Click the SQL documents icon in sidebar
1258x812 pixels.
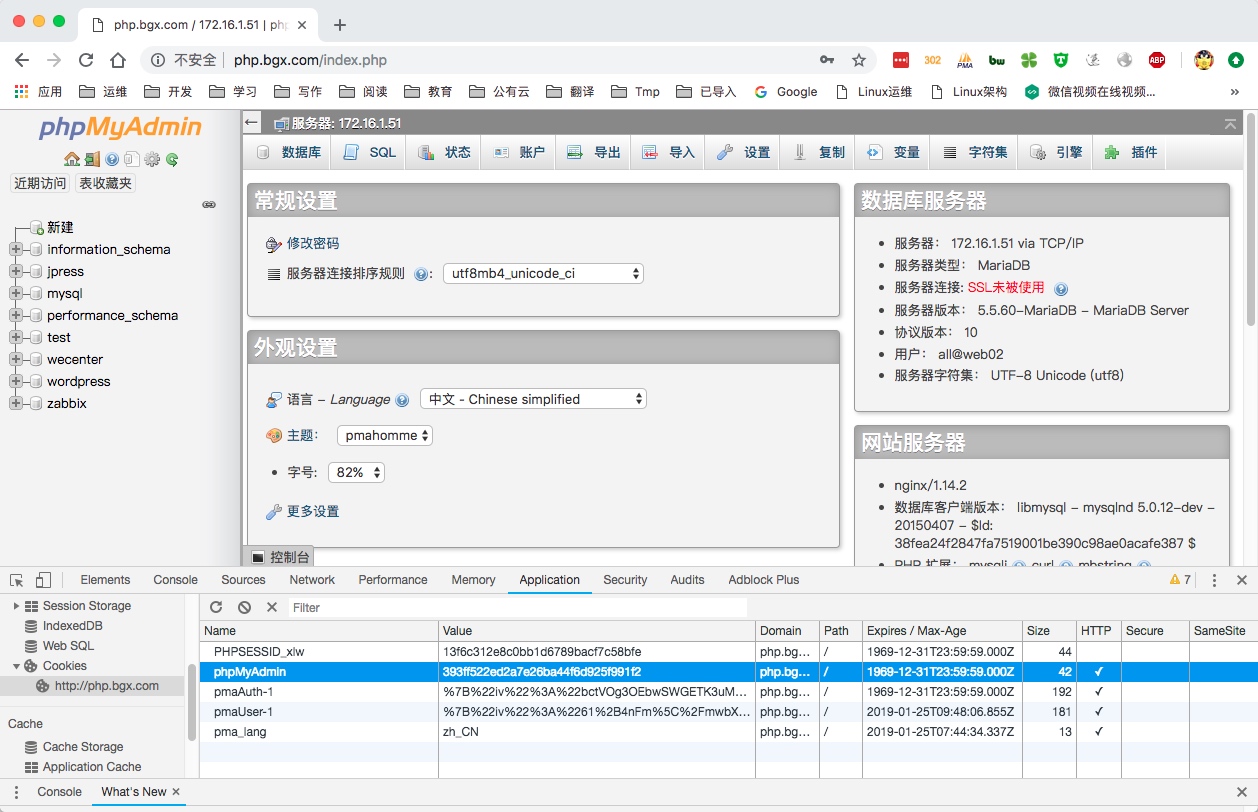coord(132,159)
